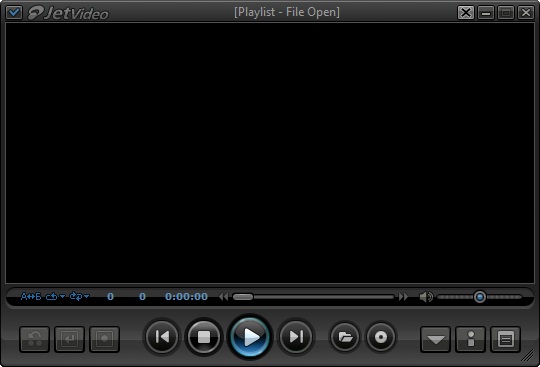Click the return arrow button

click(69, 339)
